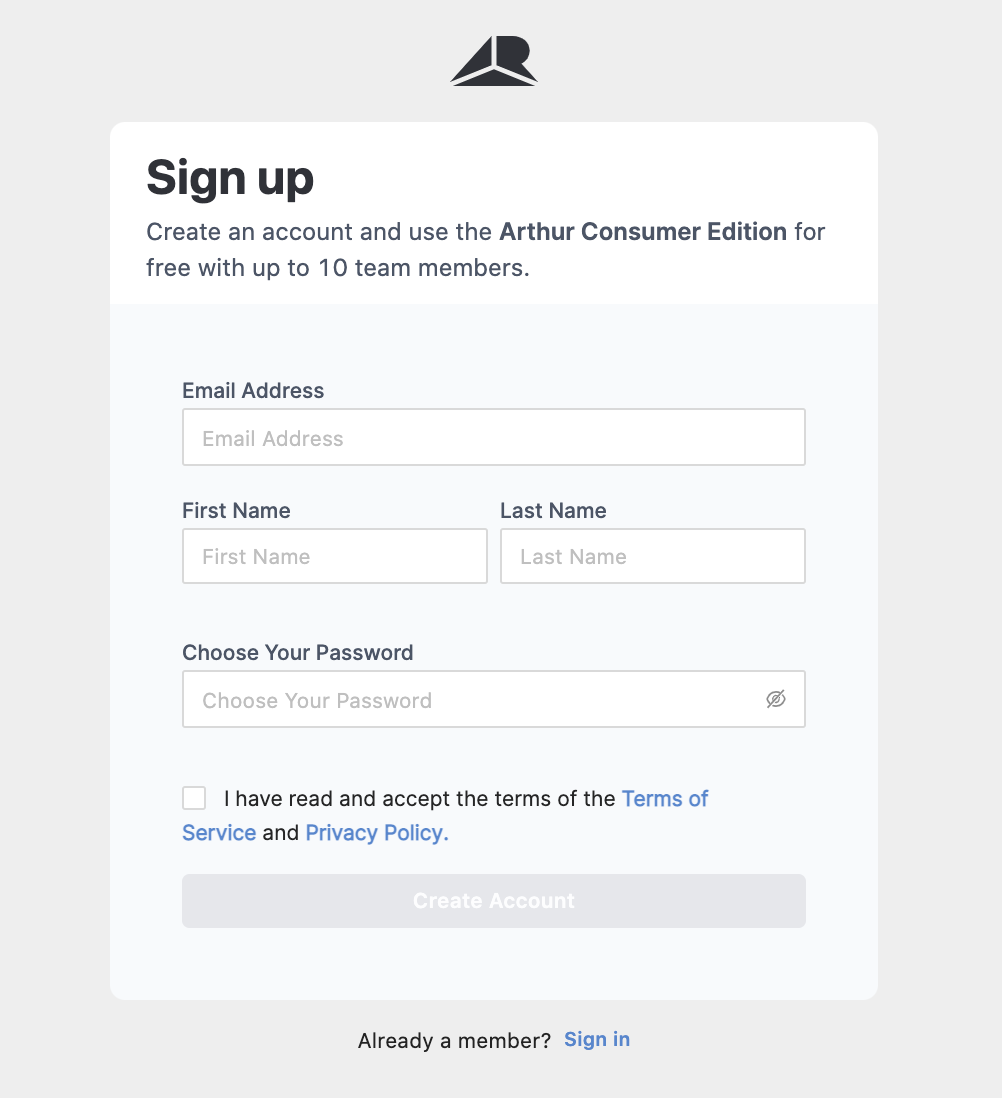Screen dimensions: 1002x1098
Task: Click into the First Name field
Action: pos(334,556)
